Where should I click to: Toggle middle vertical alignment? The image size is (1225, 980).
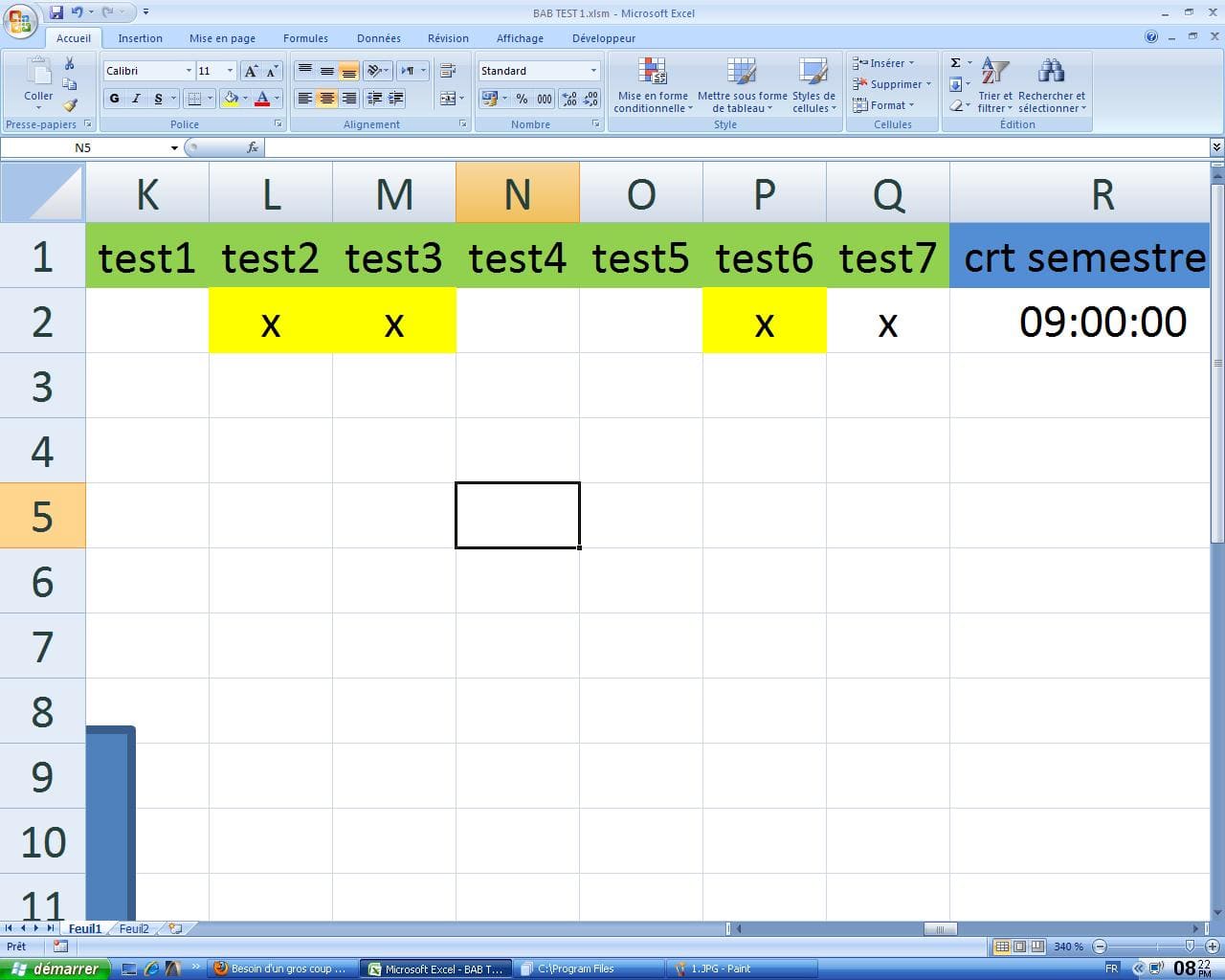[326, 71]
